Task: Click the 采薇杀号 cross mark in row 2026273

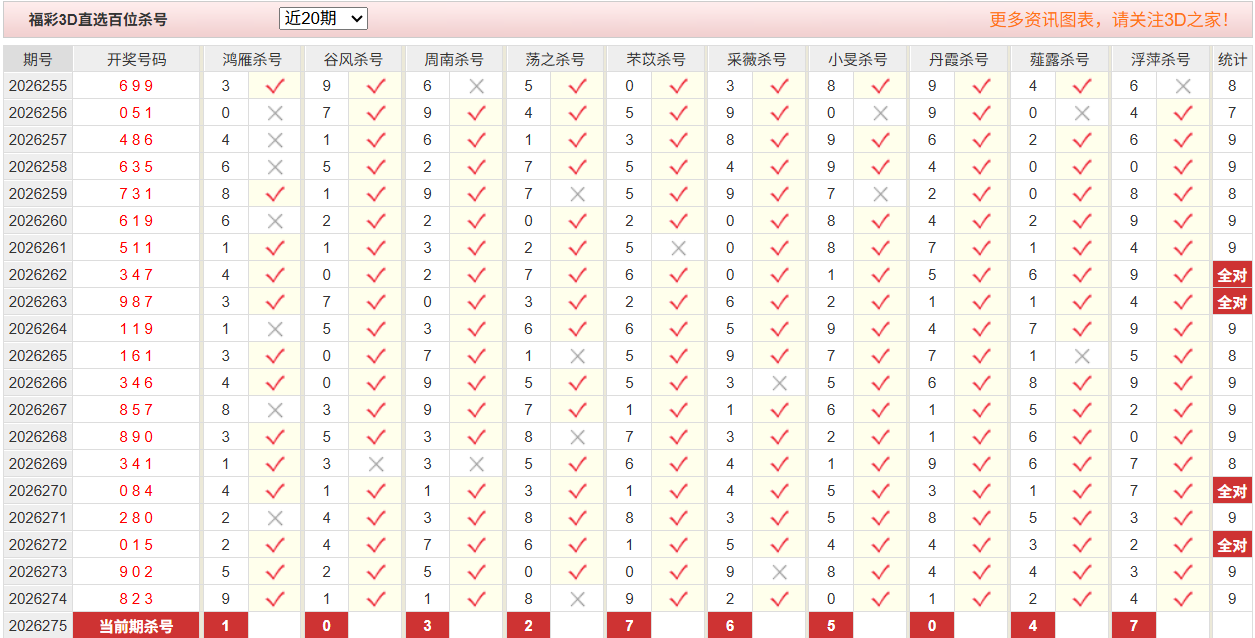Action: click(780, 572)
